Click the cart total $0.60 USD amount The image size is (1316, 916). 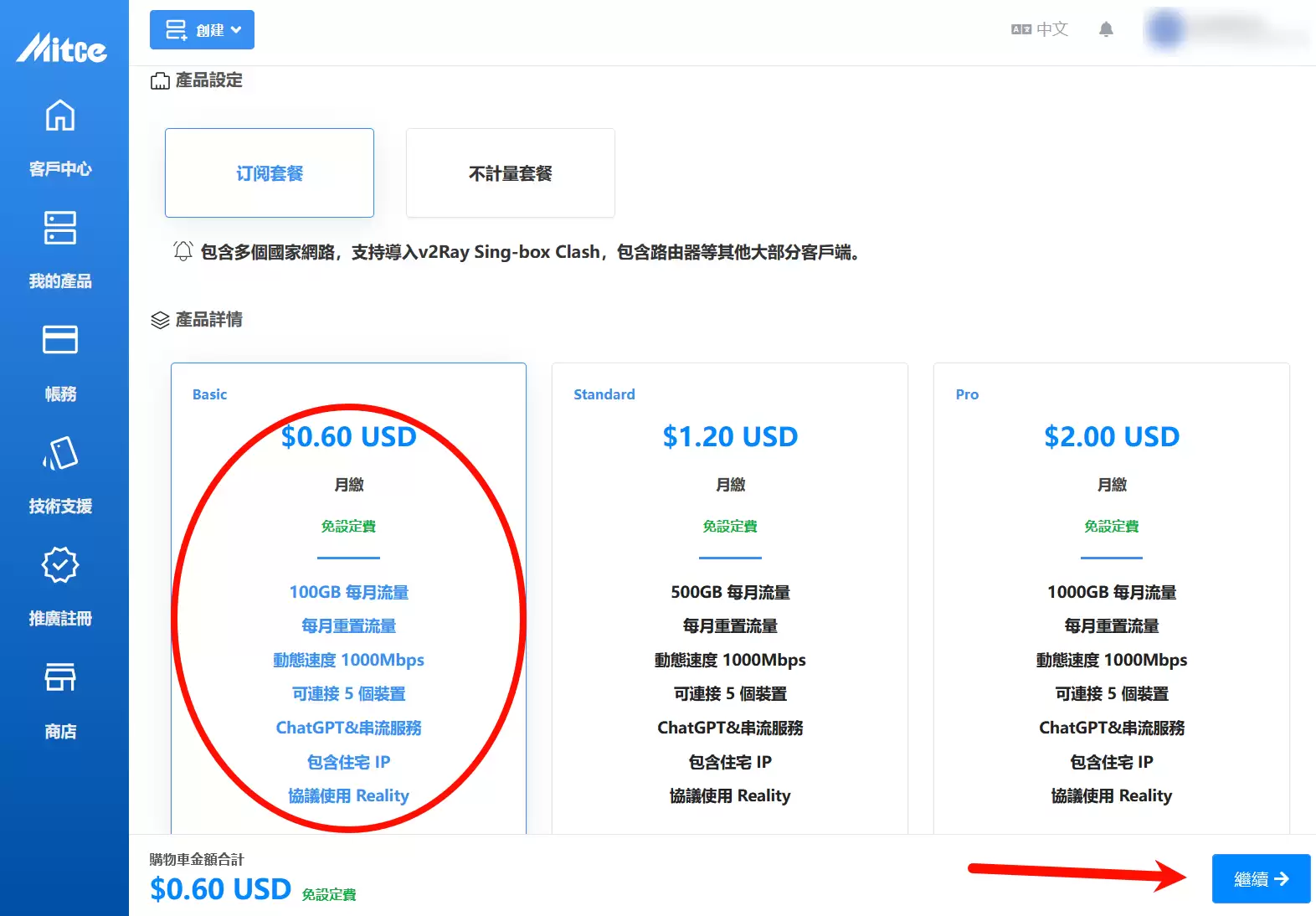(221, 889)
